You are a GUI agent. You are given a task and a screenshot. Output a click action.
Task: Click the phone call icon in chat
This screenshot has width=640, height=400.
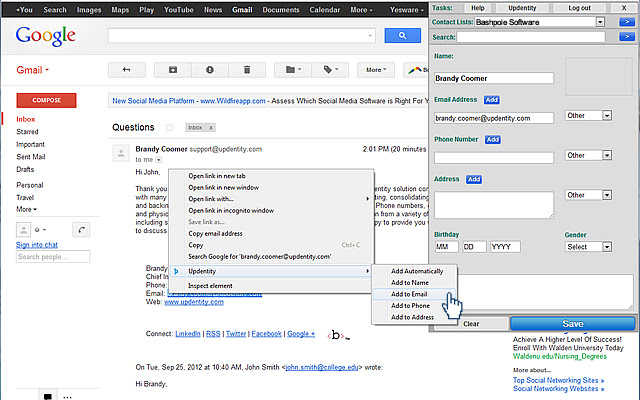point(81,230)
